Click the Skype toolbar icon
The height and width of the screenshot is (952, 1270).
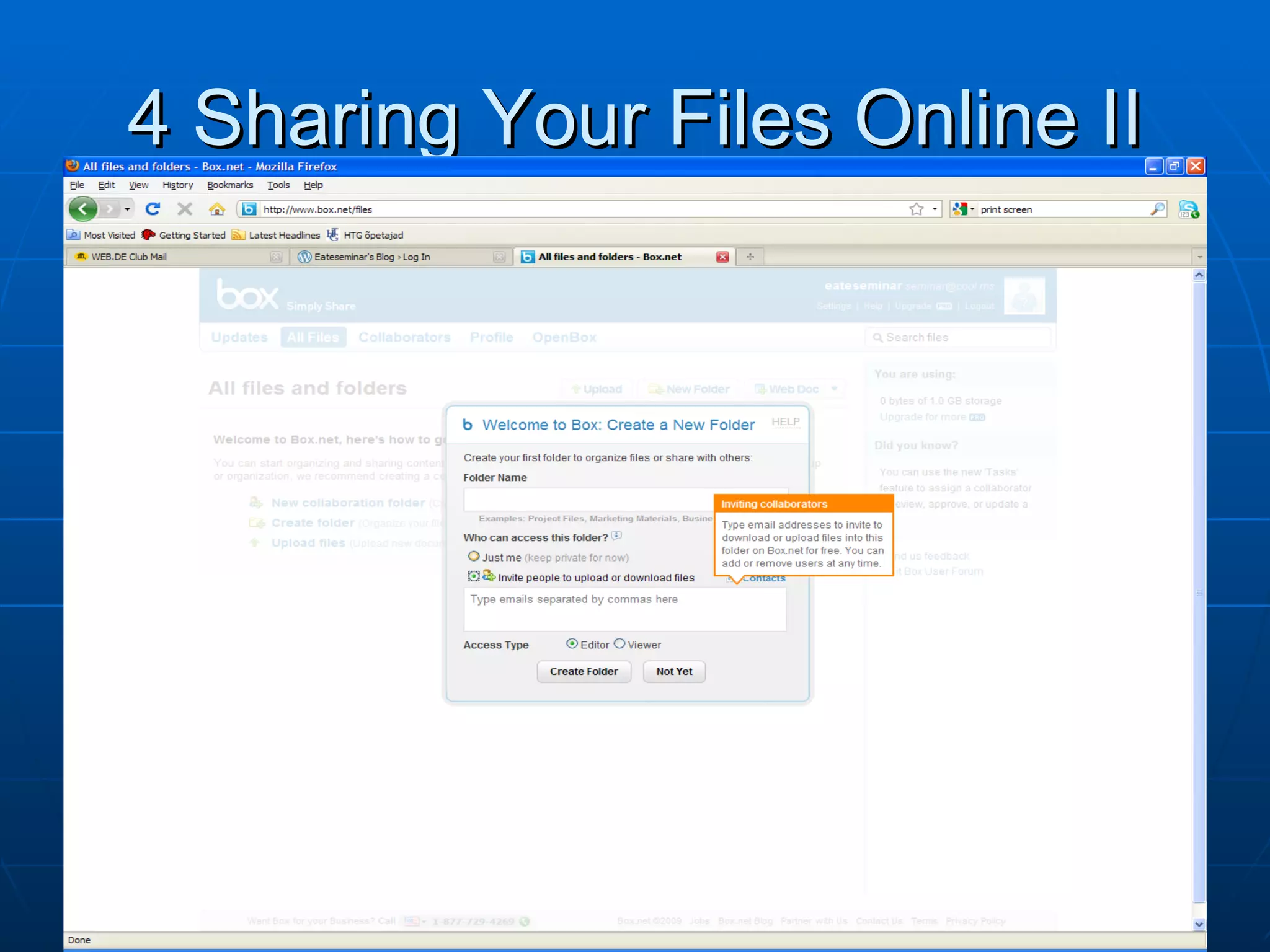[1189, 209]
